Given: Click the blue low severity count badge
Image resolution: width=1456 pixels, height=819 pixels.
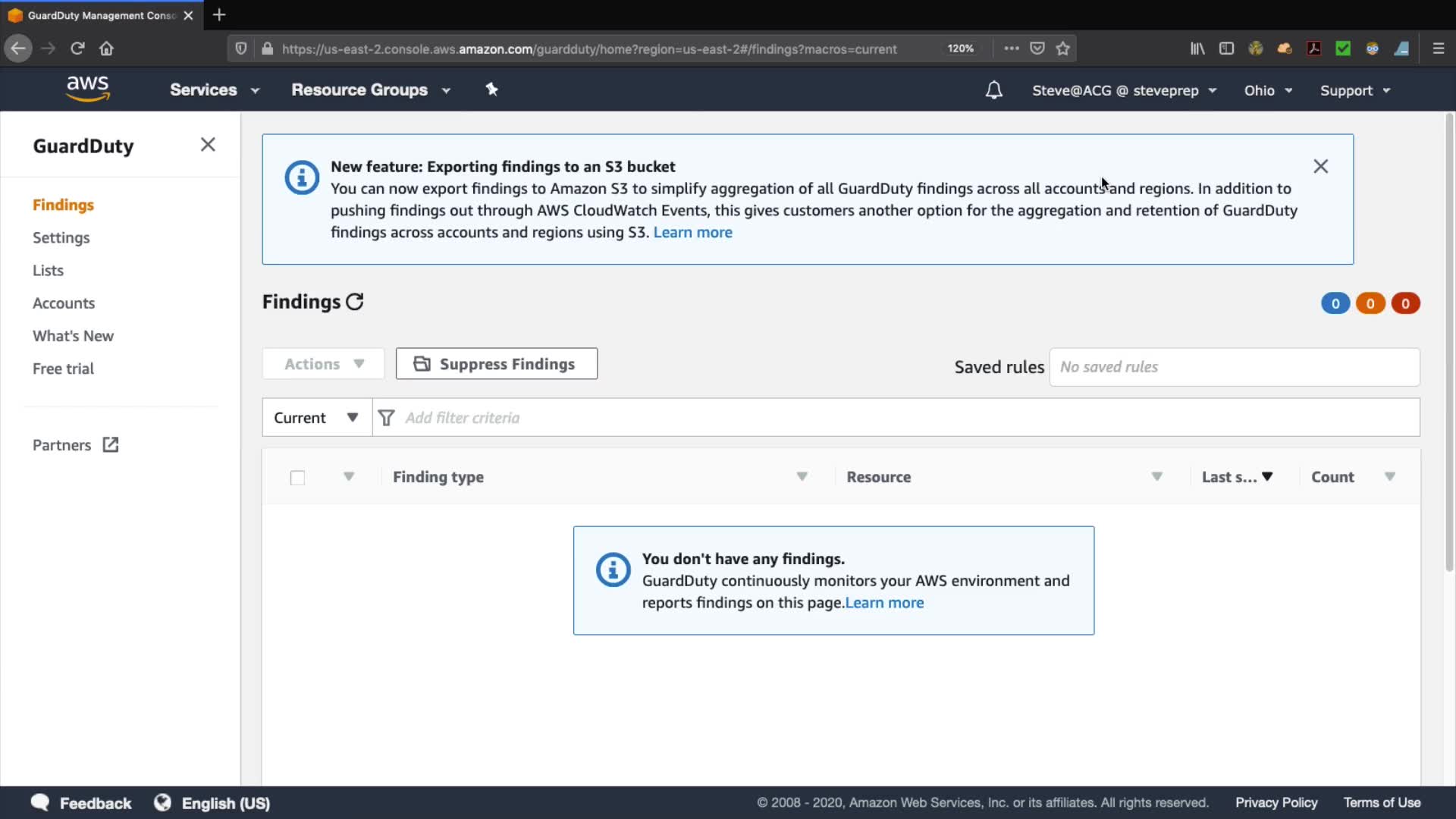Looking at the screenshot, I should (1335, 303).
